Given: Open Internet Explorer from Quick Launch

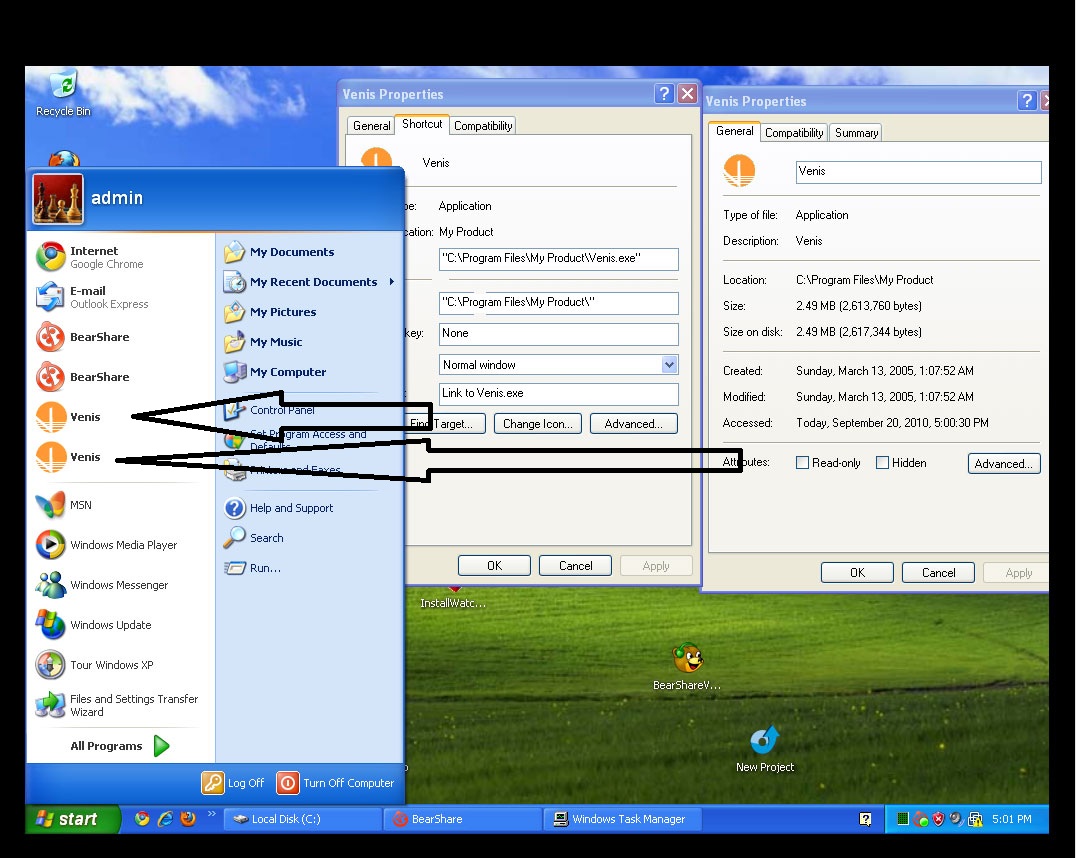Looking at the screenshot, I should [x=165, y=818].
